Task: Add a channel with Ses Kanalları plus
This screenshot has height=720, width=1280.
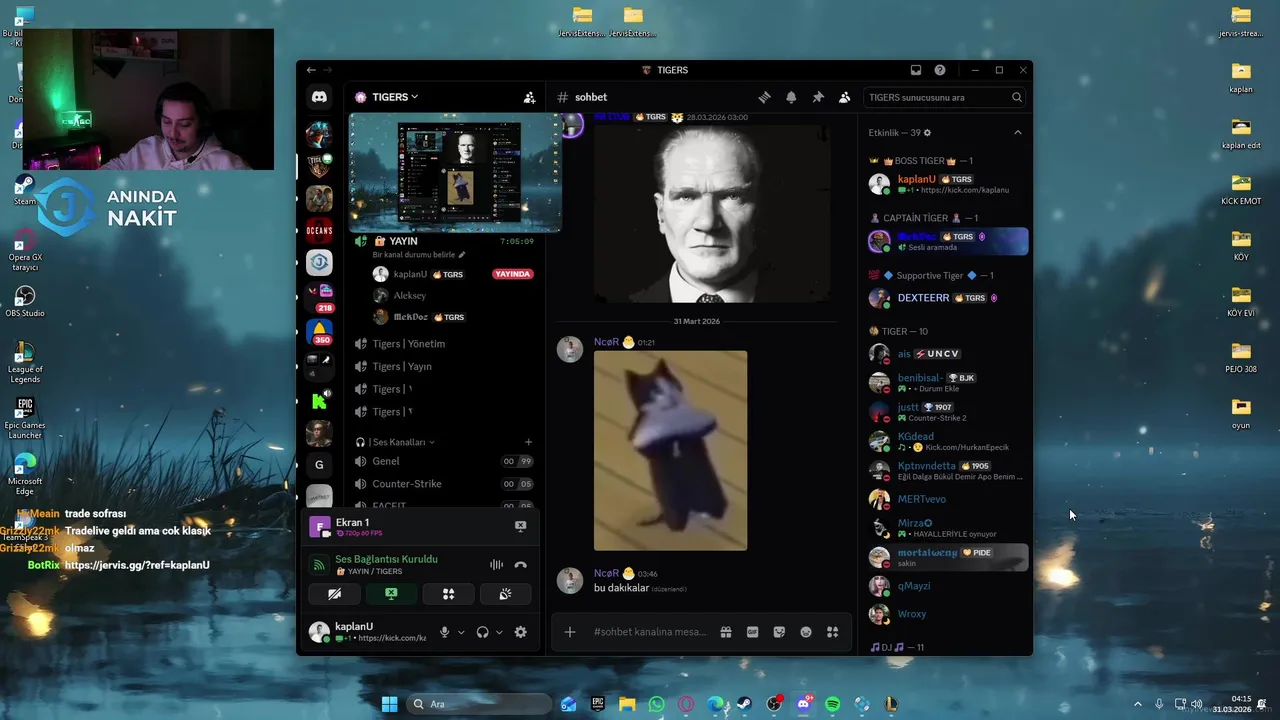Action: coord(528,442)
